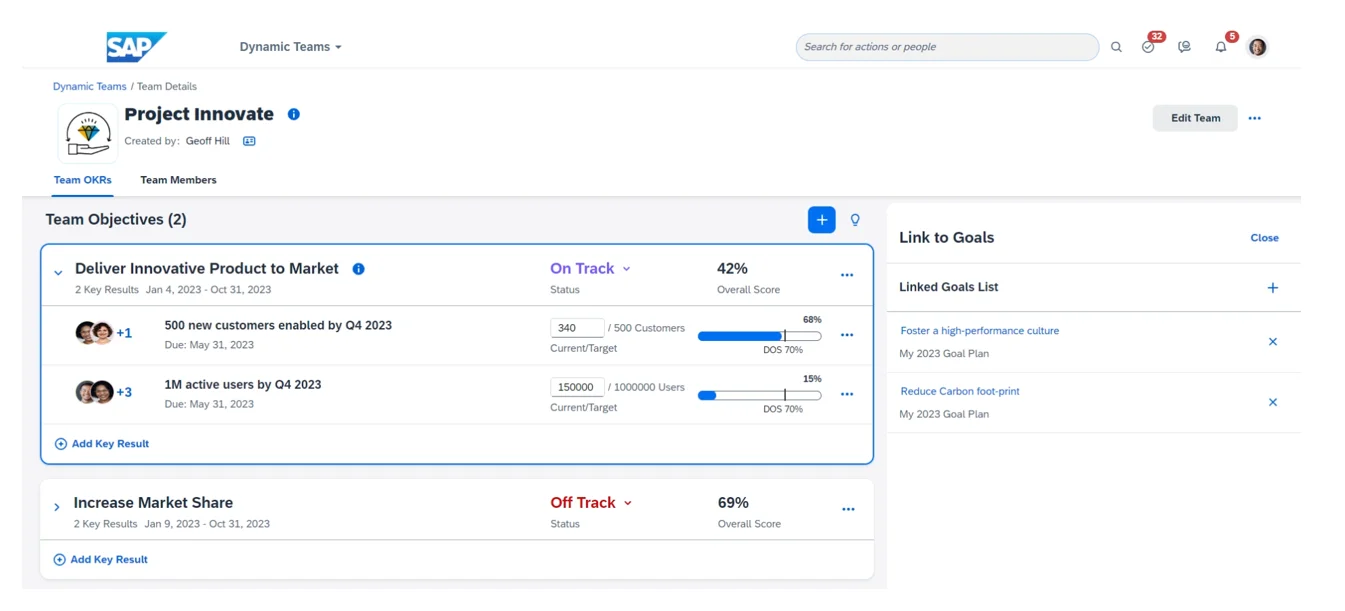Switch to the Team Members tab
1345x611 pixels.
pyautogui.click(x=178, y=180)
